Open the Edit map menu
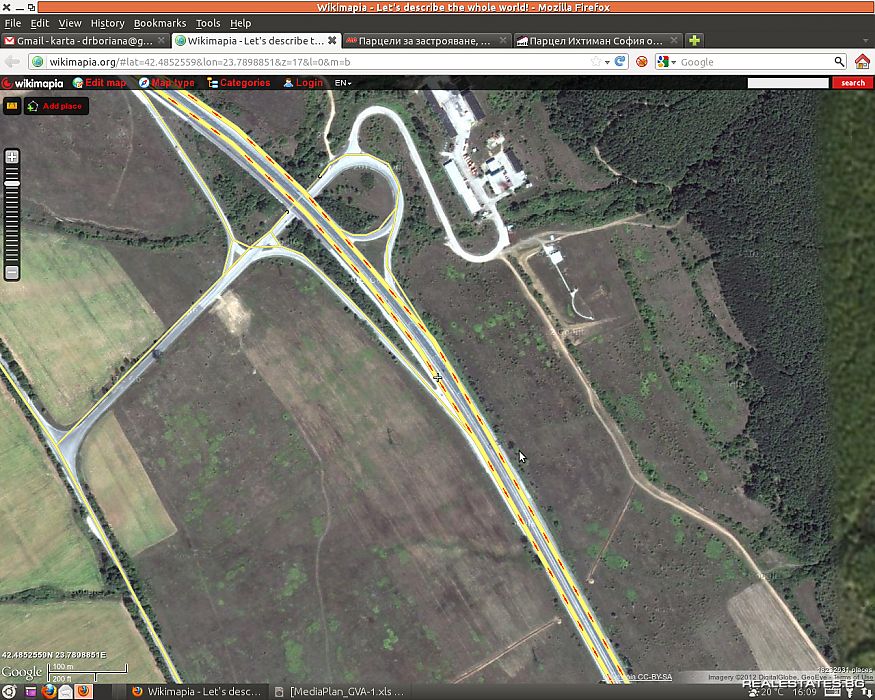 (100, 83)
